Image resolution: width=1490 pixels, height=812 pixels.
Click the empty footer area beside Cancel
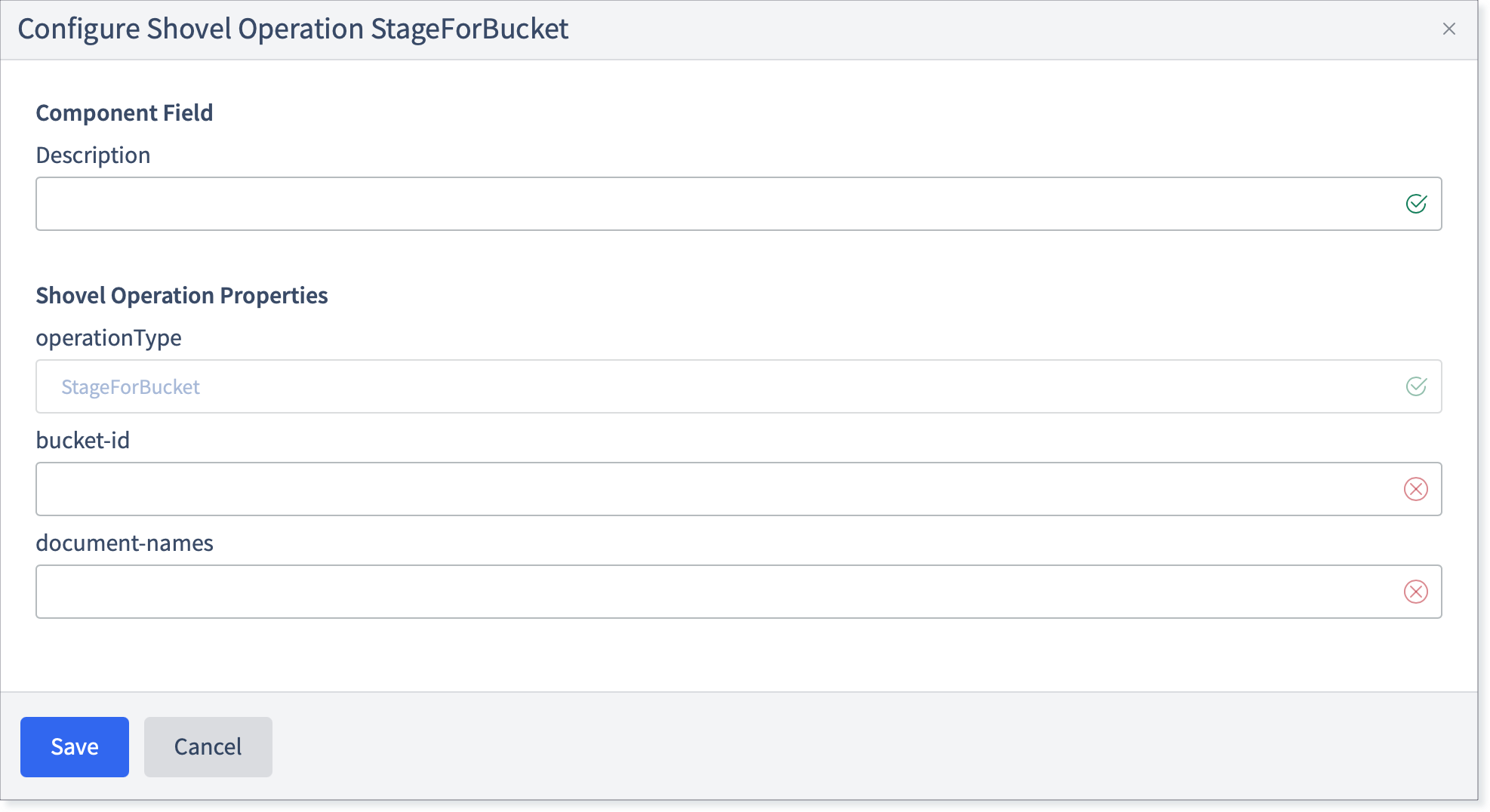(868, 747)
